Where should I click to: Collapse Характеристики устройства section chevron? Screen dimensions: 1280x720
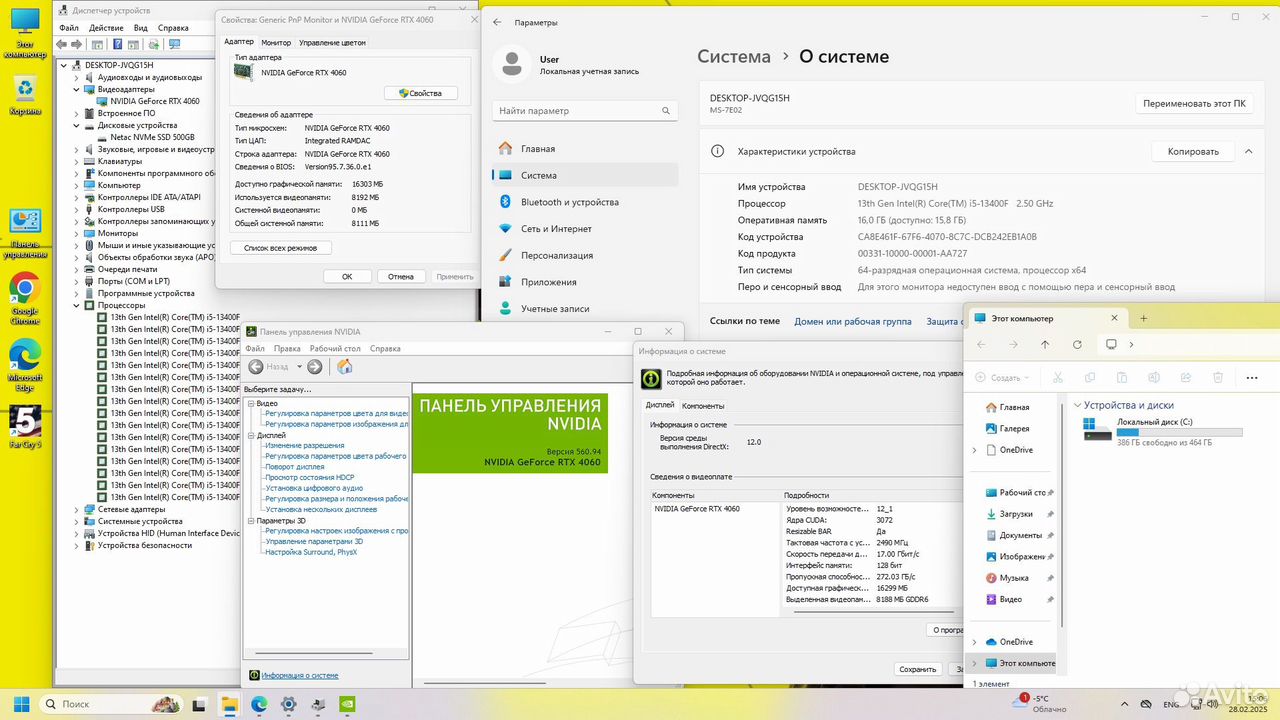(x=1248, y=152)
